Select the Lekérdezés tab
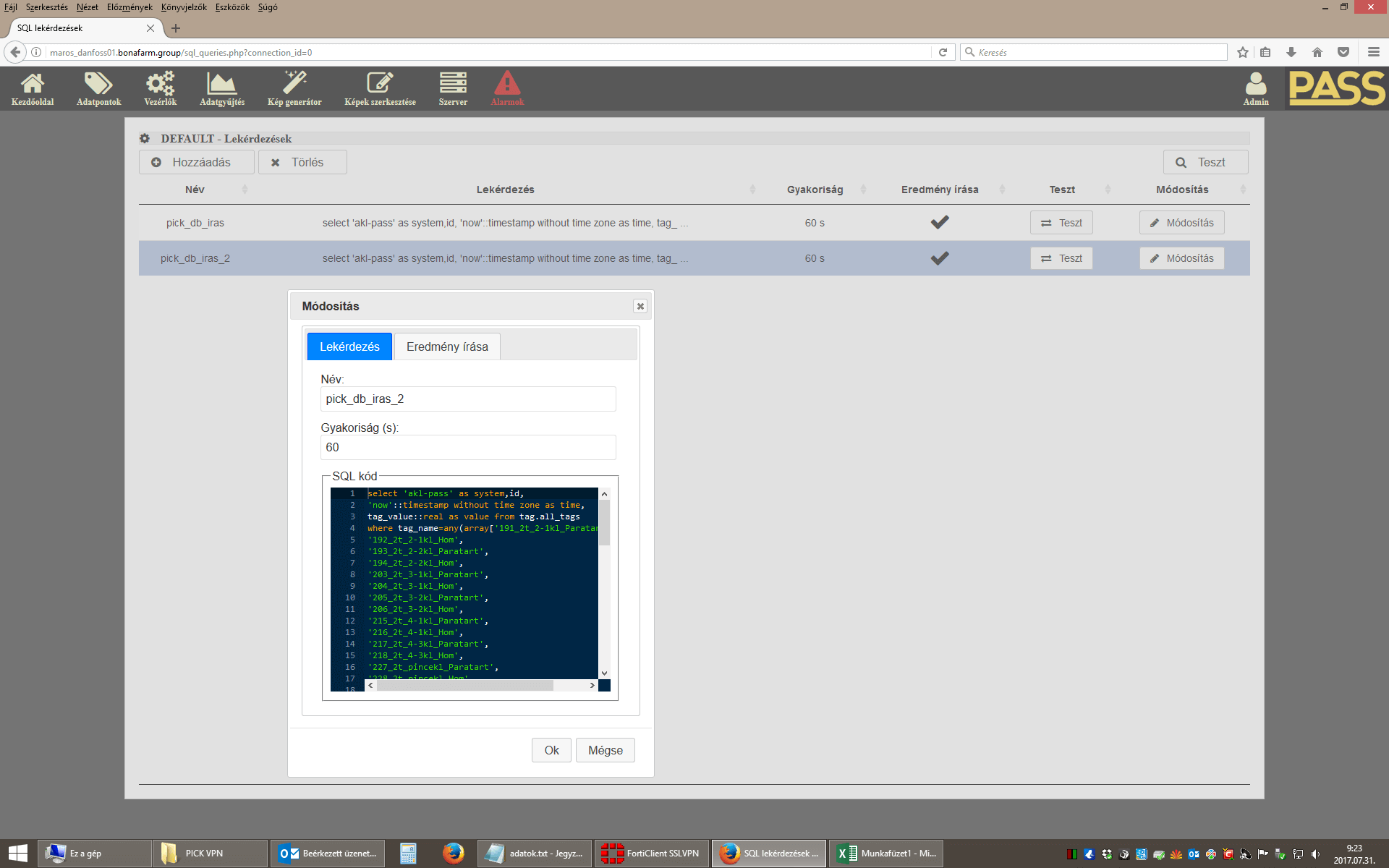 point(349,346)
